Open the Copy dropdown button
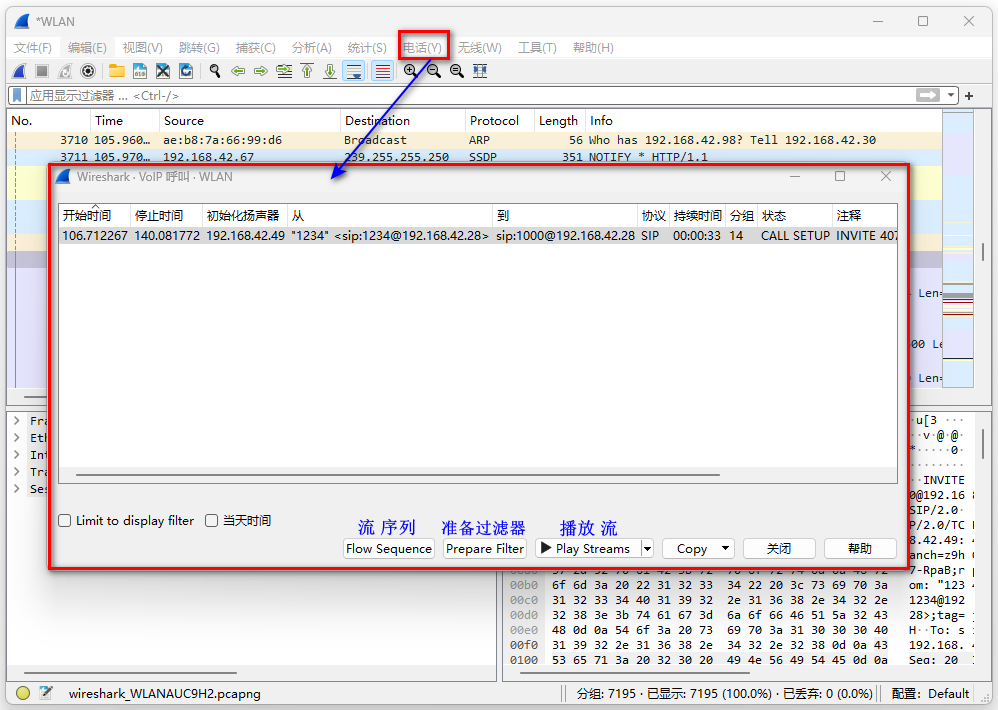The width and height of the screenshot is (998, 710). tap(698, 548)
